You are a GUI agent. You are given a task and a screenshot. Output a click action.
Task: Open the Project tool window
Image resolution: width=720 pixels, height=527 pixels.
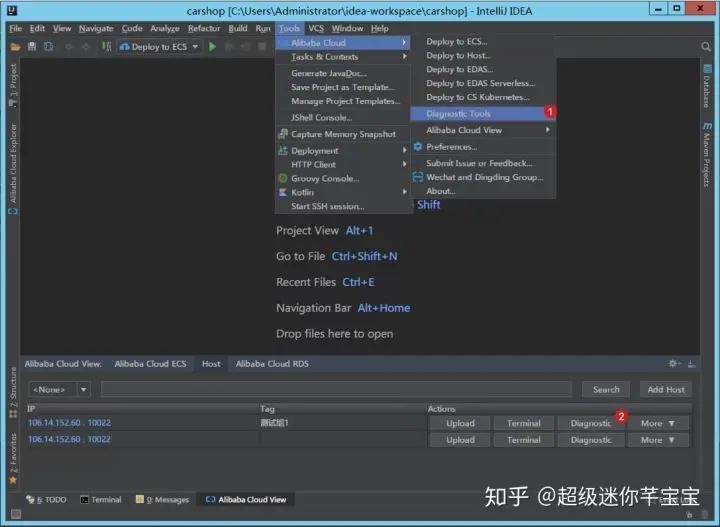click(x=13, y=85)
